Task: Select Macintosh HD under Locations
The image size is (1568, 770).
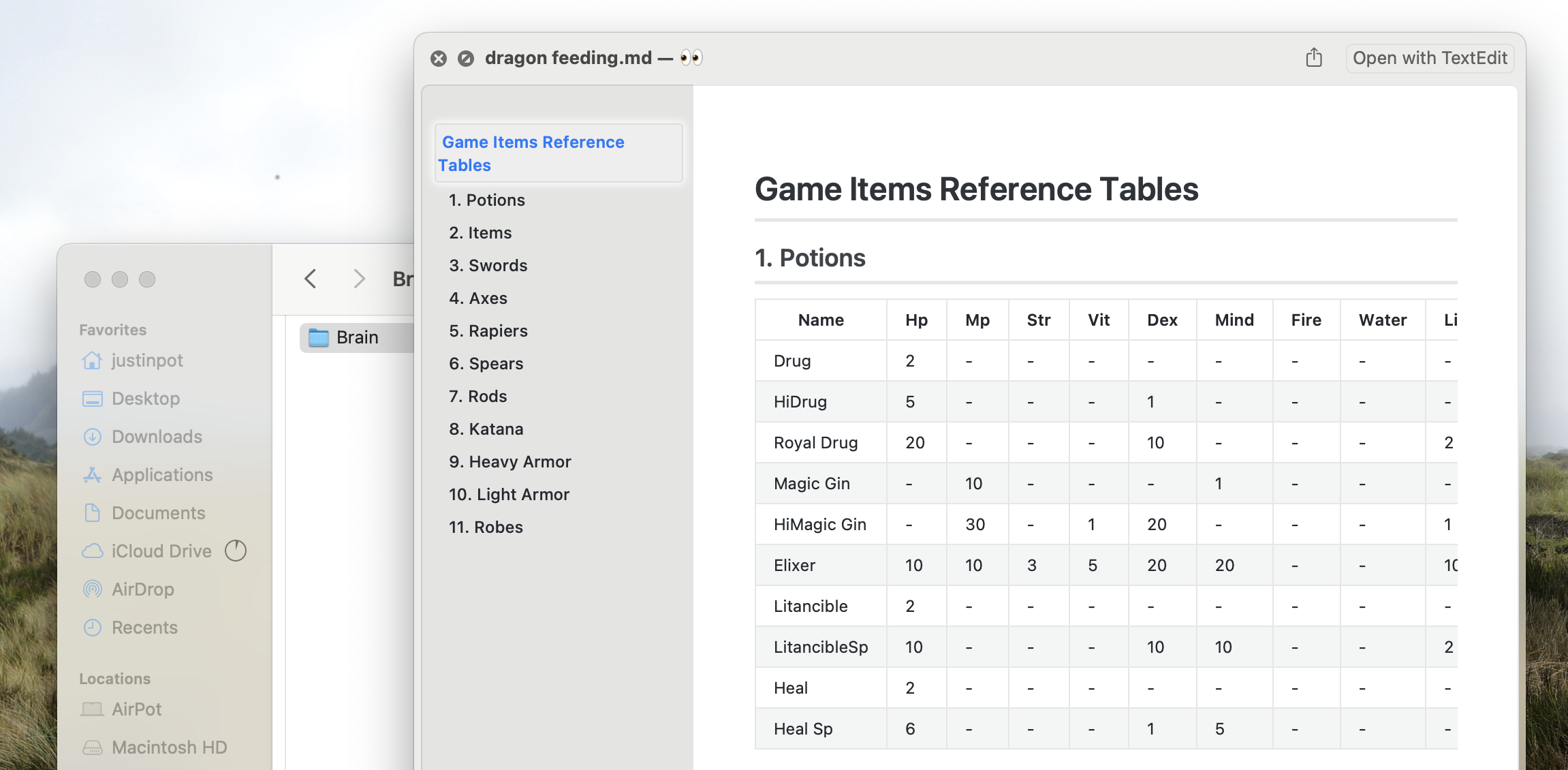Action: pos(154,748)
